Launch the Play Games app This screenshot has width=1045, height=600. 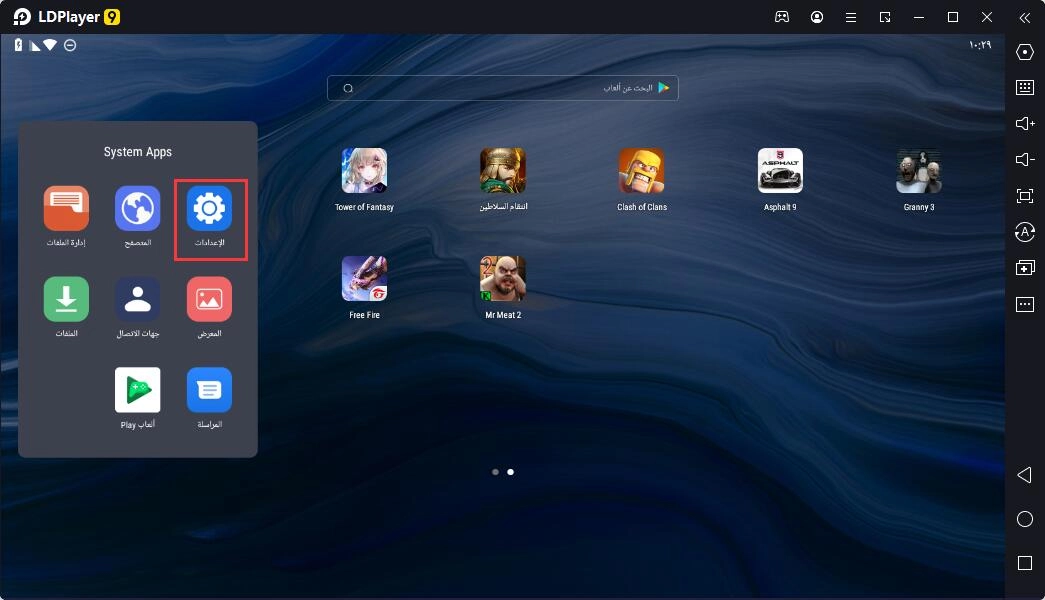click(x=137, y=390)
